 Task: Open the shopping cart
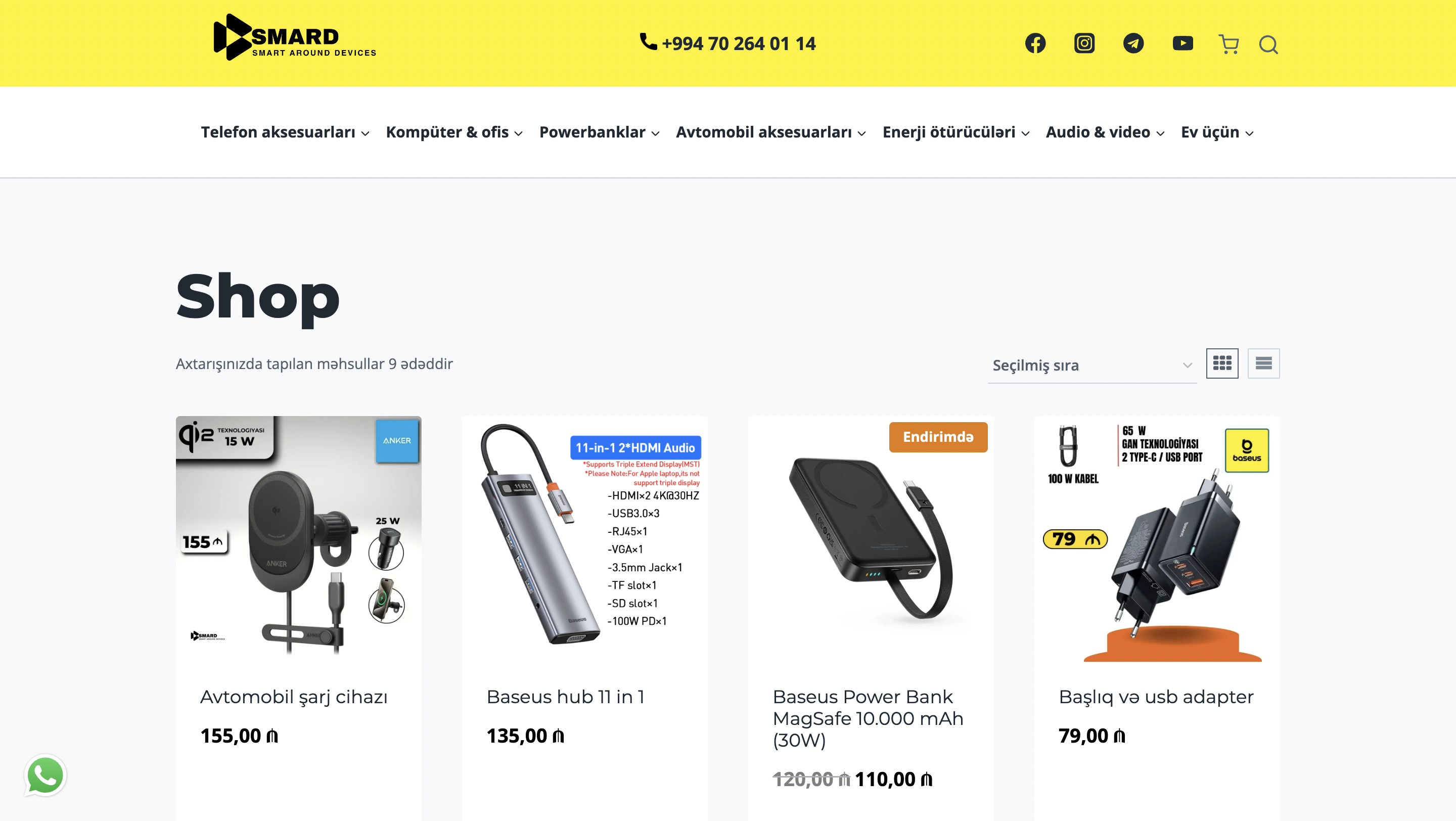pyautogui.click(x=1229, y=44)
